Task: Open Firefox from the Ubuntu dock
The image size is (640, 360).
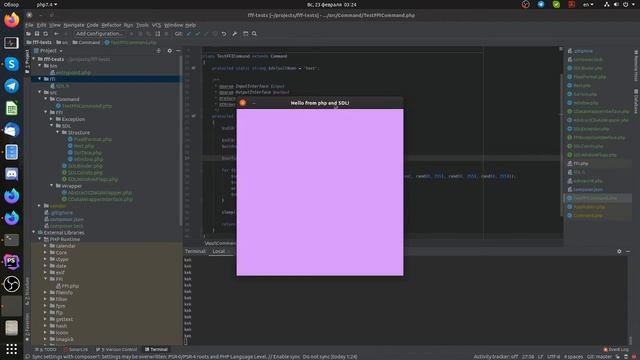Action: (x=11, y=20)
